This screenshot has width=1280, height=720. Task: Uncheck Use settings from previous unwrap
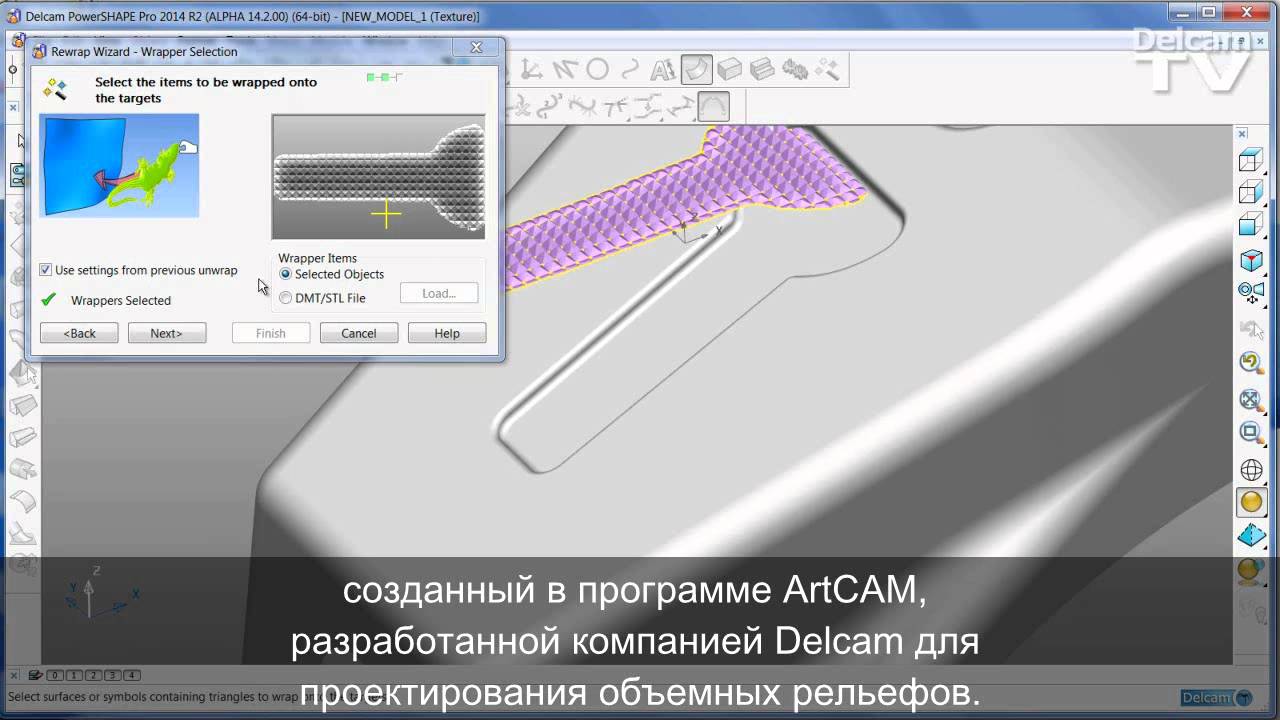(x=45, y=270)
